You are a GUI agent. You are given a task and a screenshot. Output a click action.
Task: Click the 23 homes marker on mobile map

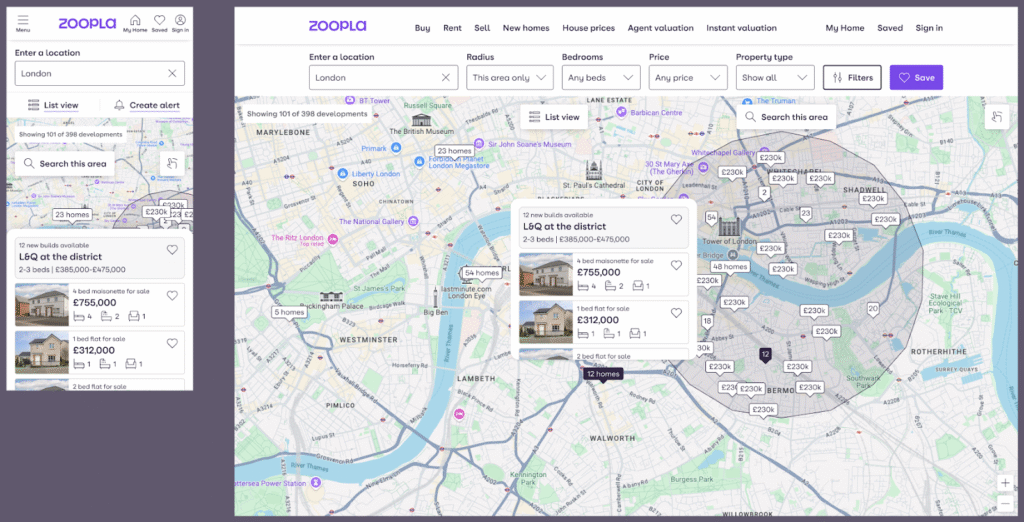(x=72, y=215)
